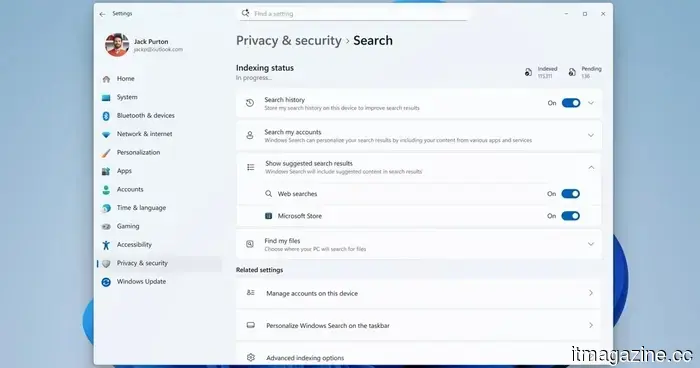This screenshot has height=368, width=700.
Task: Click the back arrow in Settings
Action: coord(103,14)
